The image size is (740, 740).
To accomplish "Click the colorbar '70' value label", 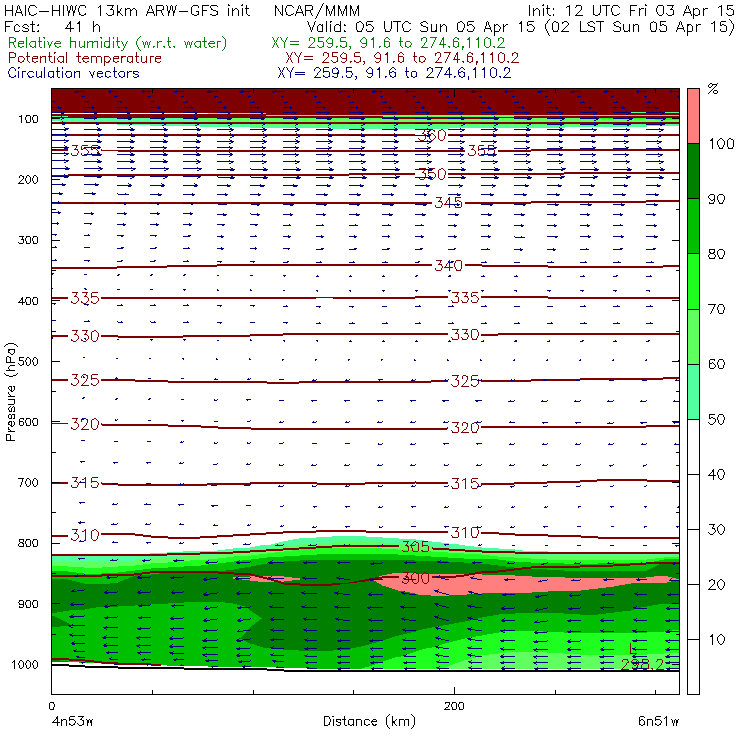I will [716, 309].
